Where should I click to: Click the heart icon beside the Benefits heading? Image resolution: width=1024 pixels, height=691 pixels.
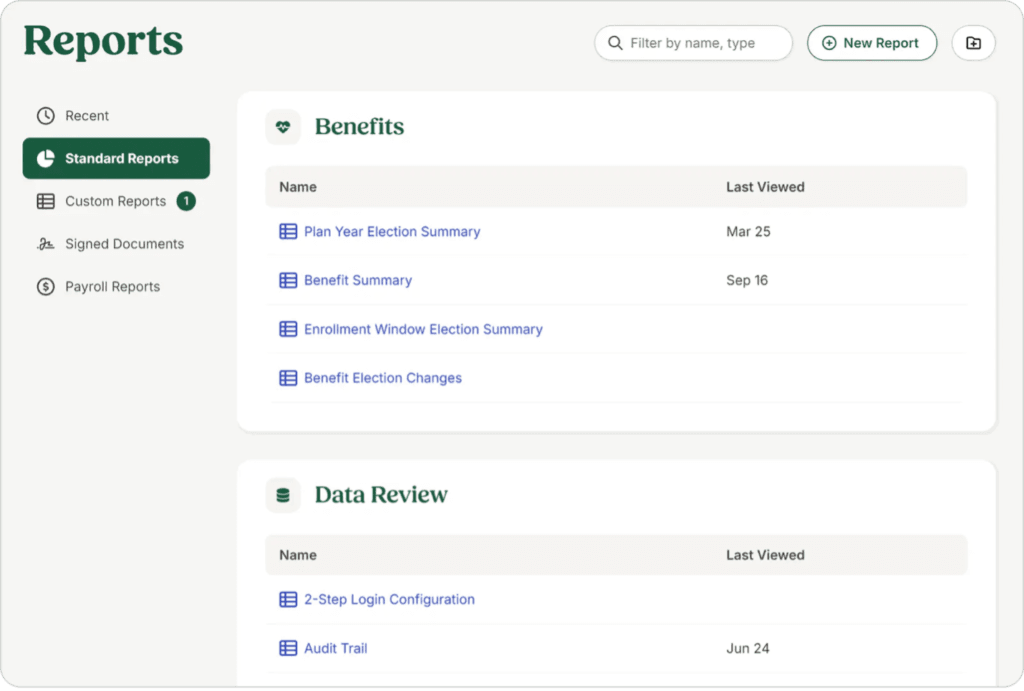pyautogui.click(x=283, y=126)
